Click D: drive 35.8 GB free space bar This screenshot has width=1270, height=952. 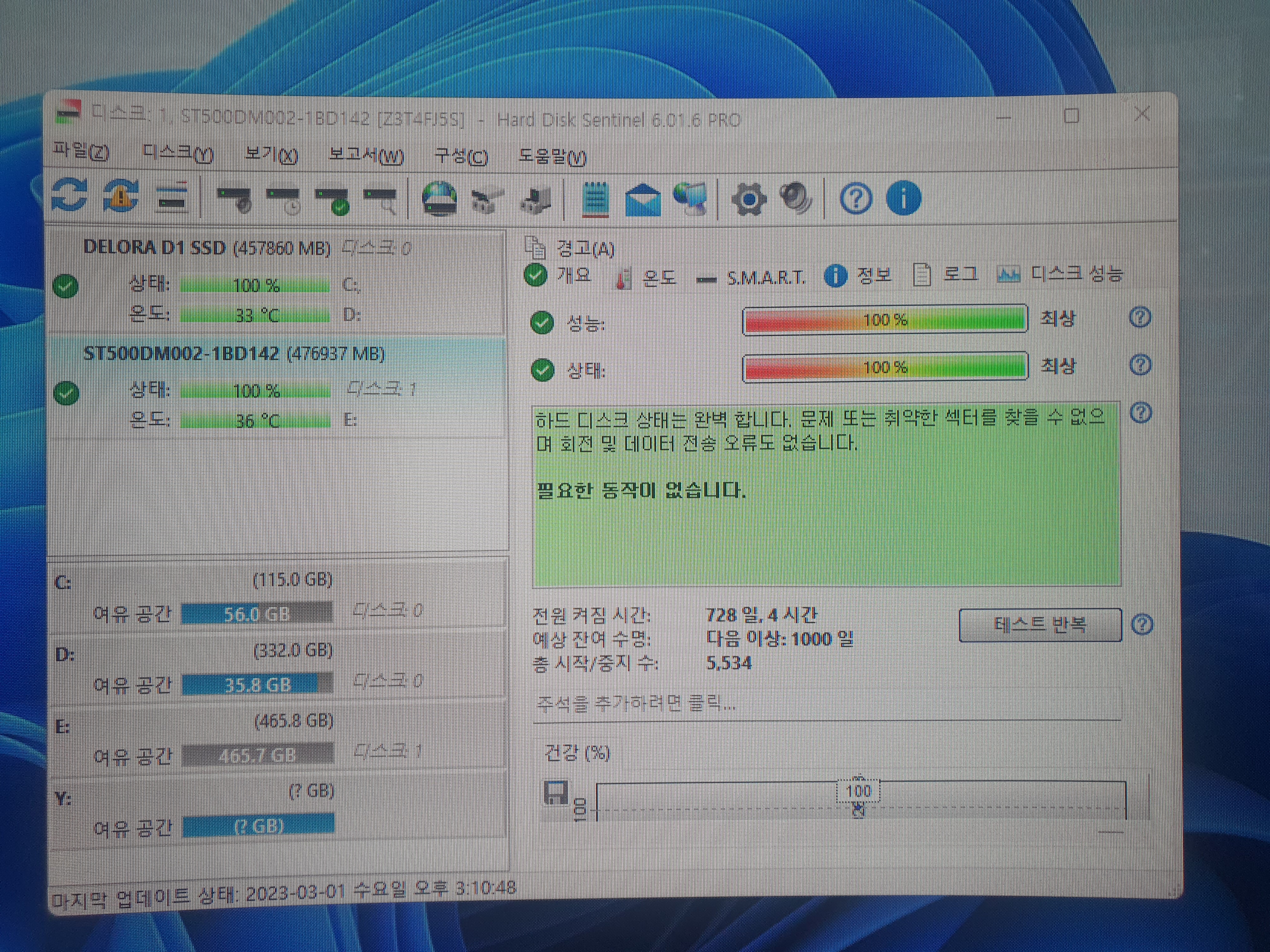tap(257, 685)
